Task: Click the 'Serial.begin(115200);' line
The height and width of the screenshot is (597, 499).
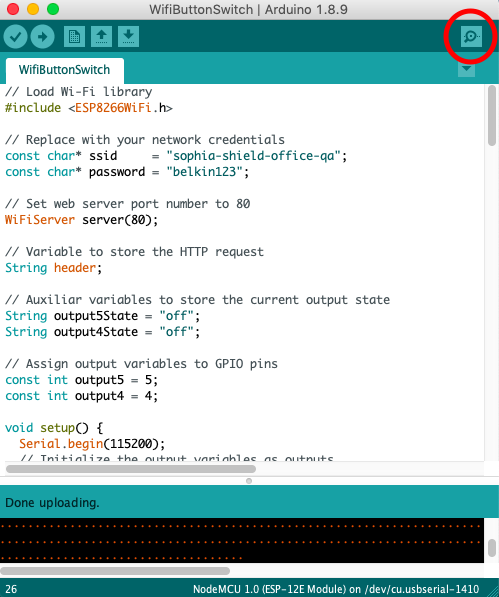Action: [92, 444]
